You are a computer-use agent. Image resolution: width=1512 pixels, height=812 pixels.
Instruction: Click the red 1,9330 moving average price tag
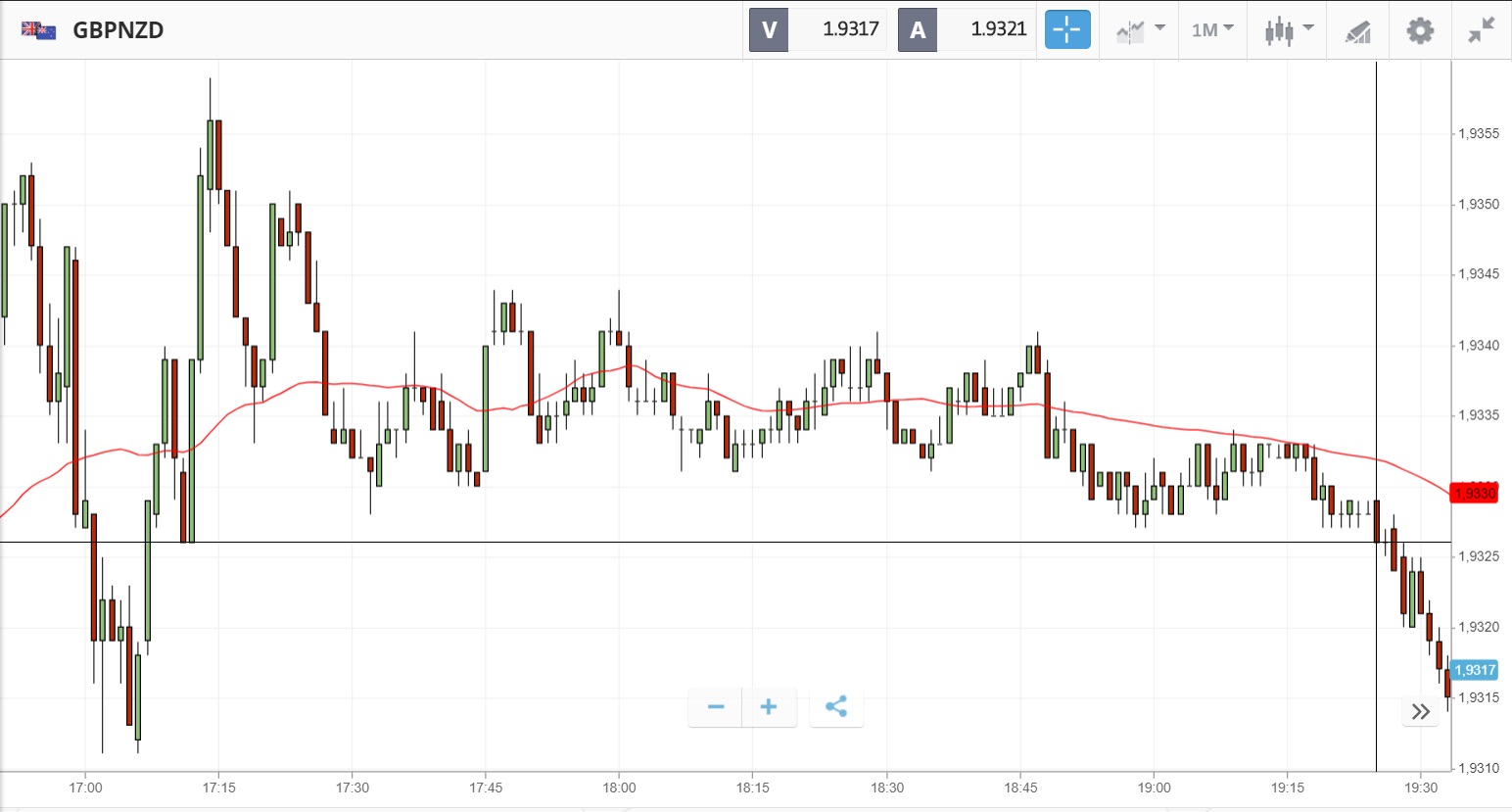1474,493
